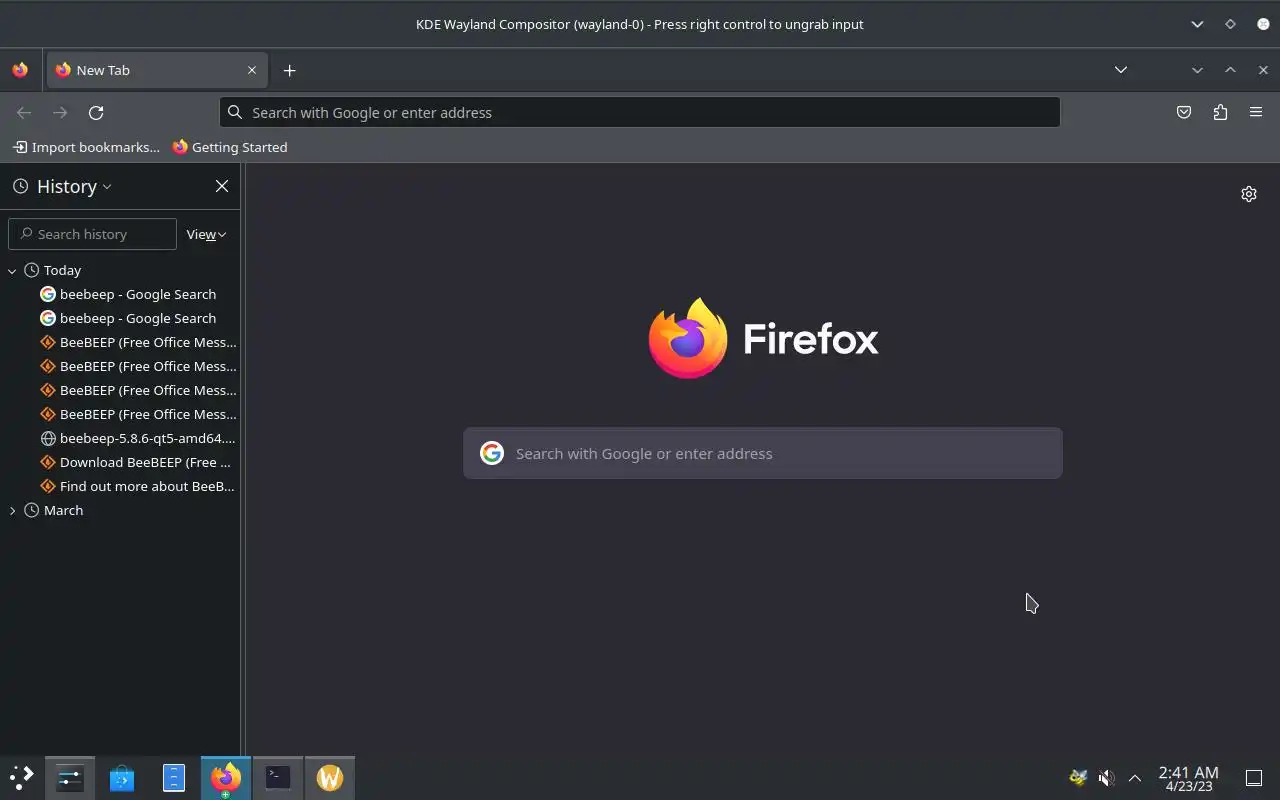Open a new tab with the plus icon
This screenshot has width=1280, height=800.
pos(289,70)
